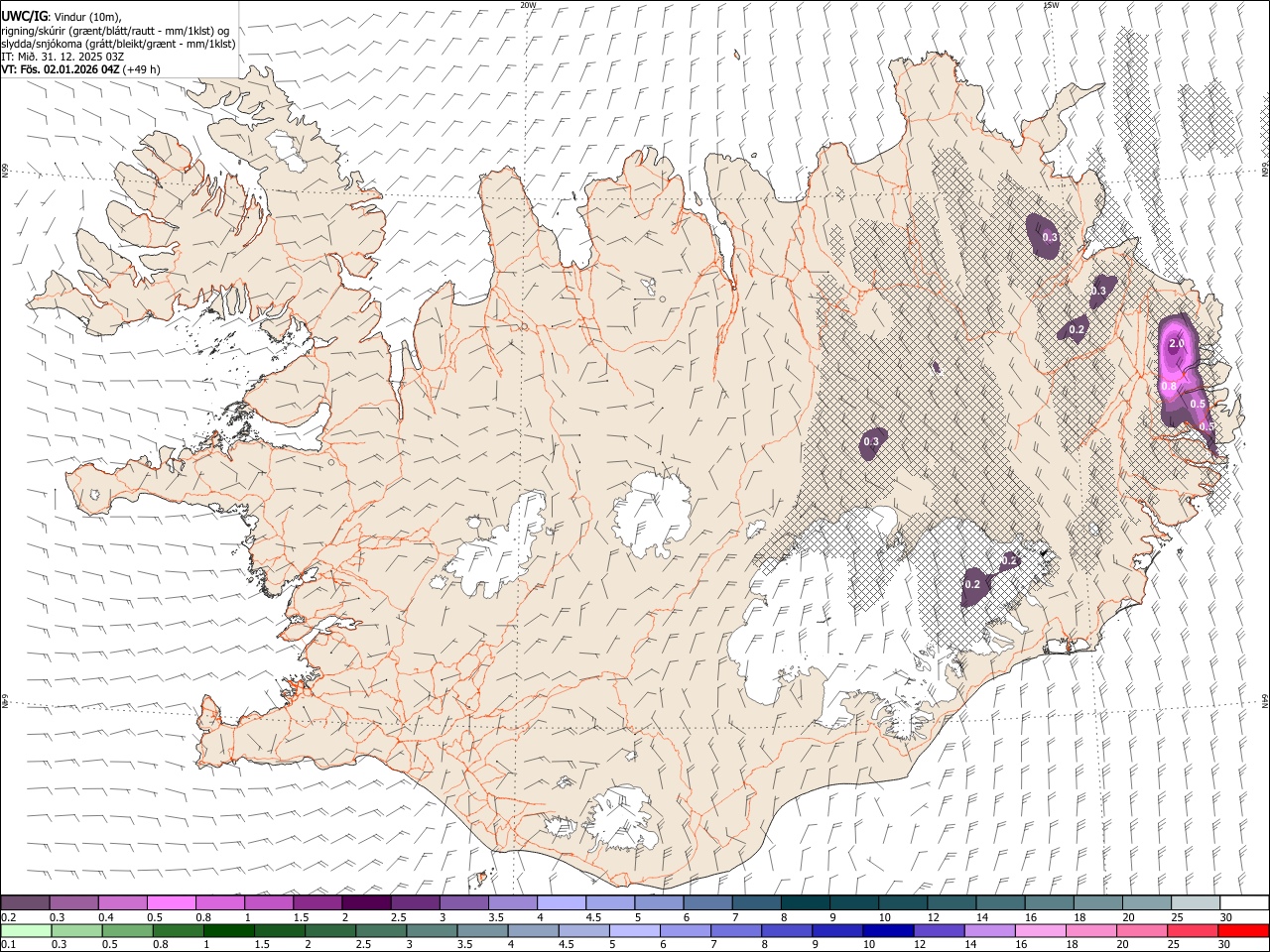Screen dimensions: 1270x952
Task: Select the lavender snow swatch between 4 and 4.5
Action: (561, 902)
